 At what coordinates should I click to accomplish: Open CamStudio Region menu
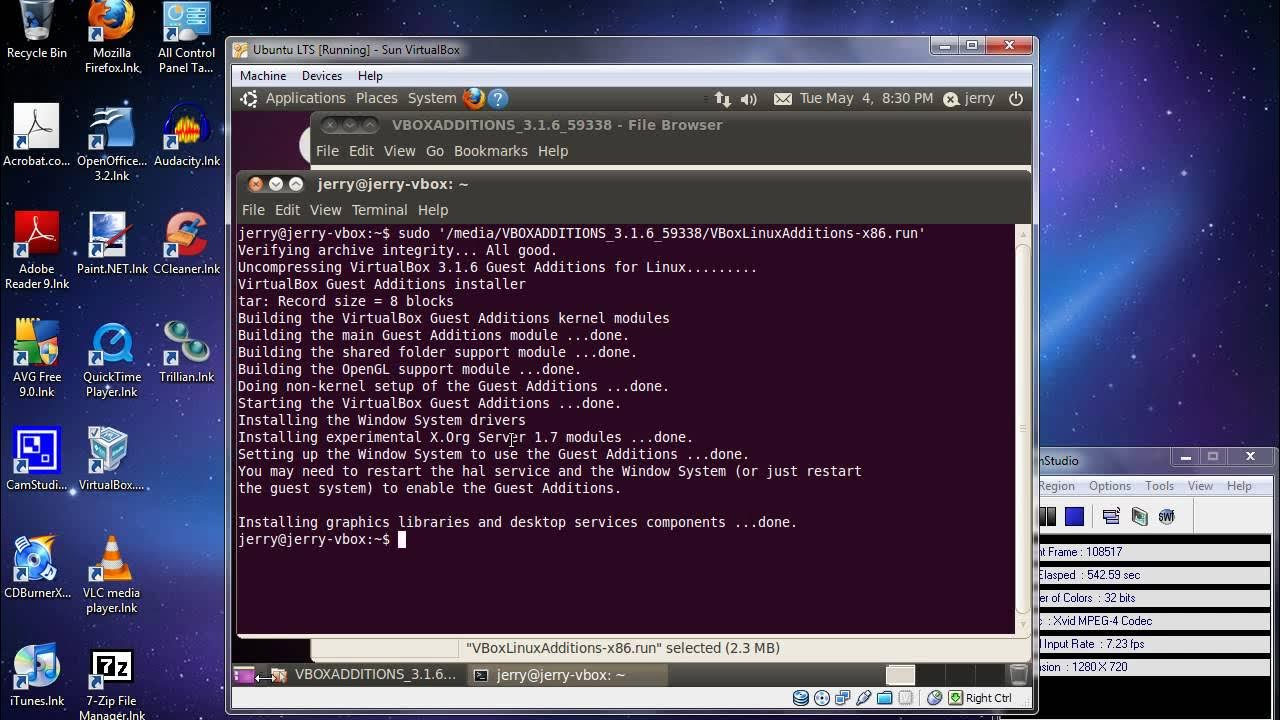(1057, 486)
